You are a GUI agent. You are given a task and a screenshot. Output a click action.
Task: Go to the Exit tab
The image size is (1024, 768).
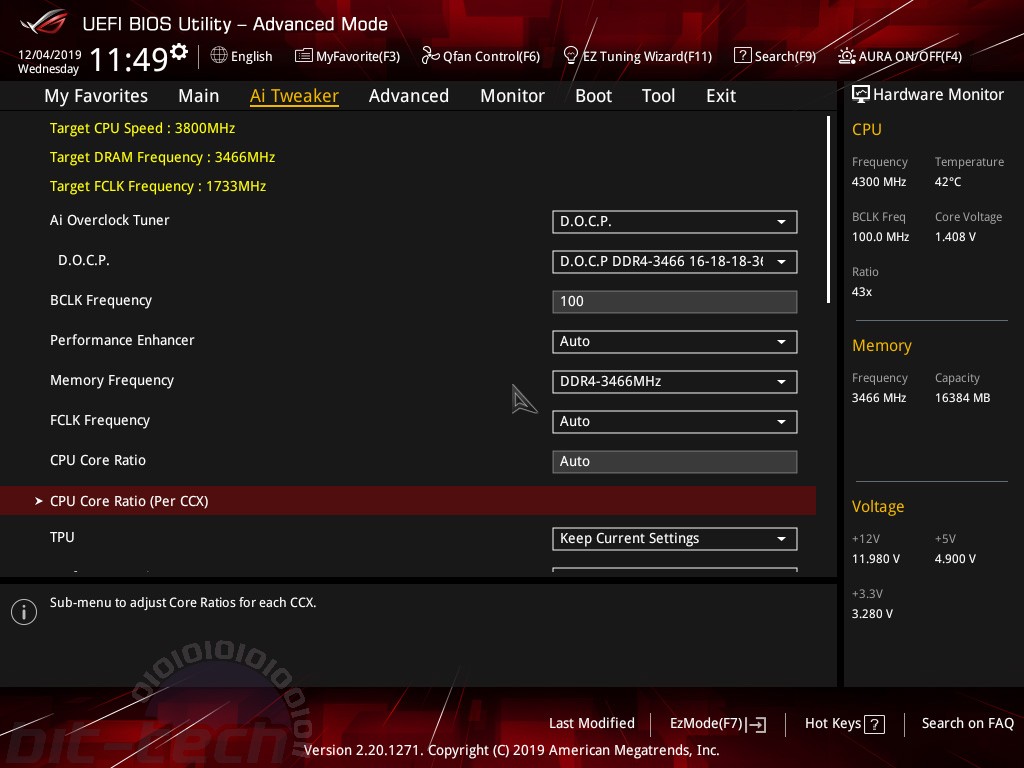coord(721,96)
